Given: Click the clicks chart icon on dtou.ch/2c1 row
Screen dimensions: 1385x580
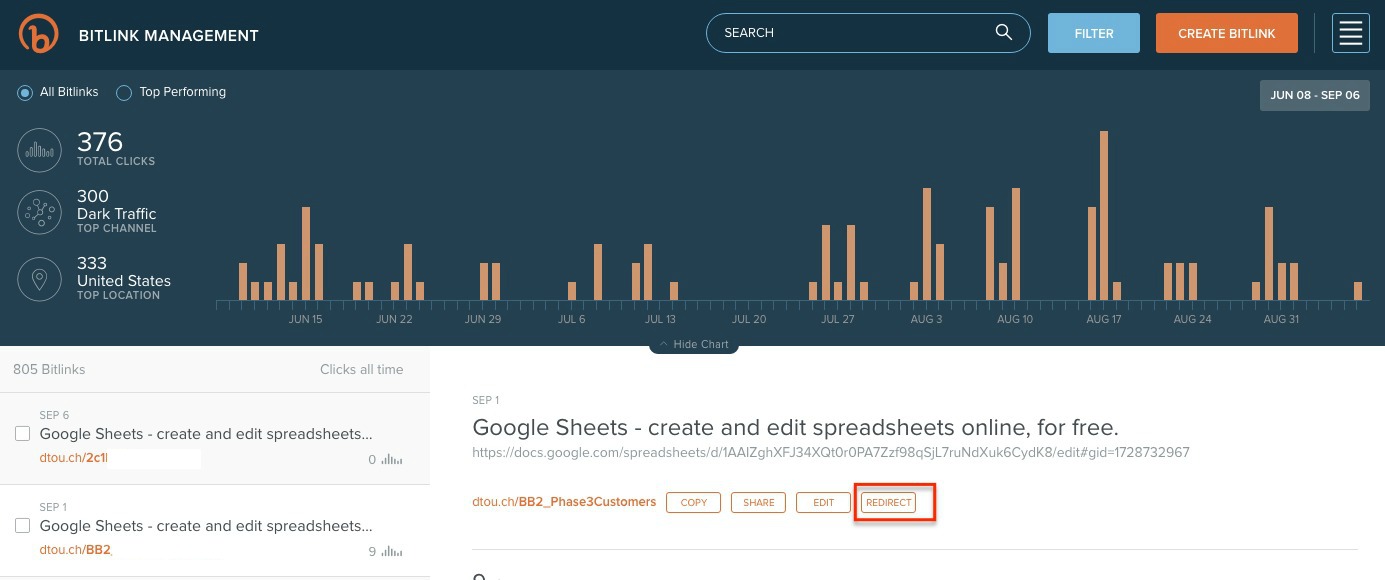Looking at the screenshot, I should pos(392,460).
